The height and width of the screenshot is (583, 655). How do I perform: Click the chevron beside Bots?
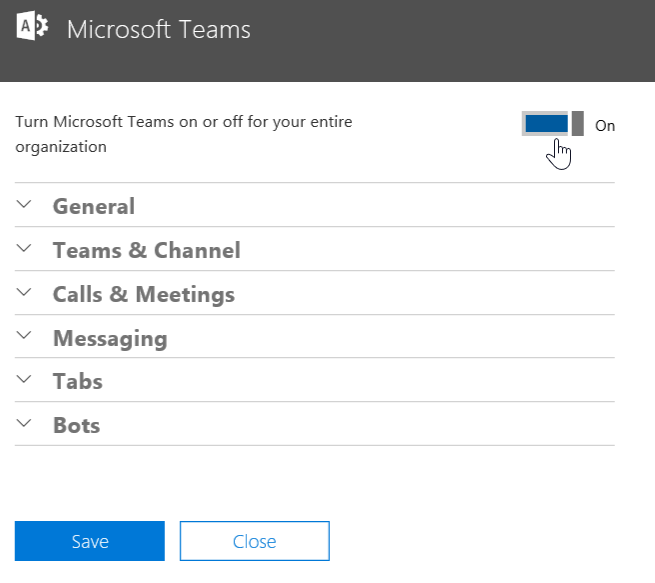tap(25, 424)
